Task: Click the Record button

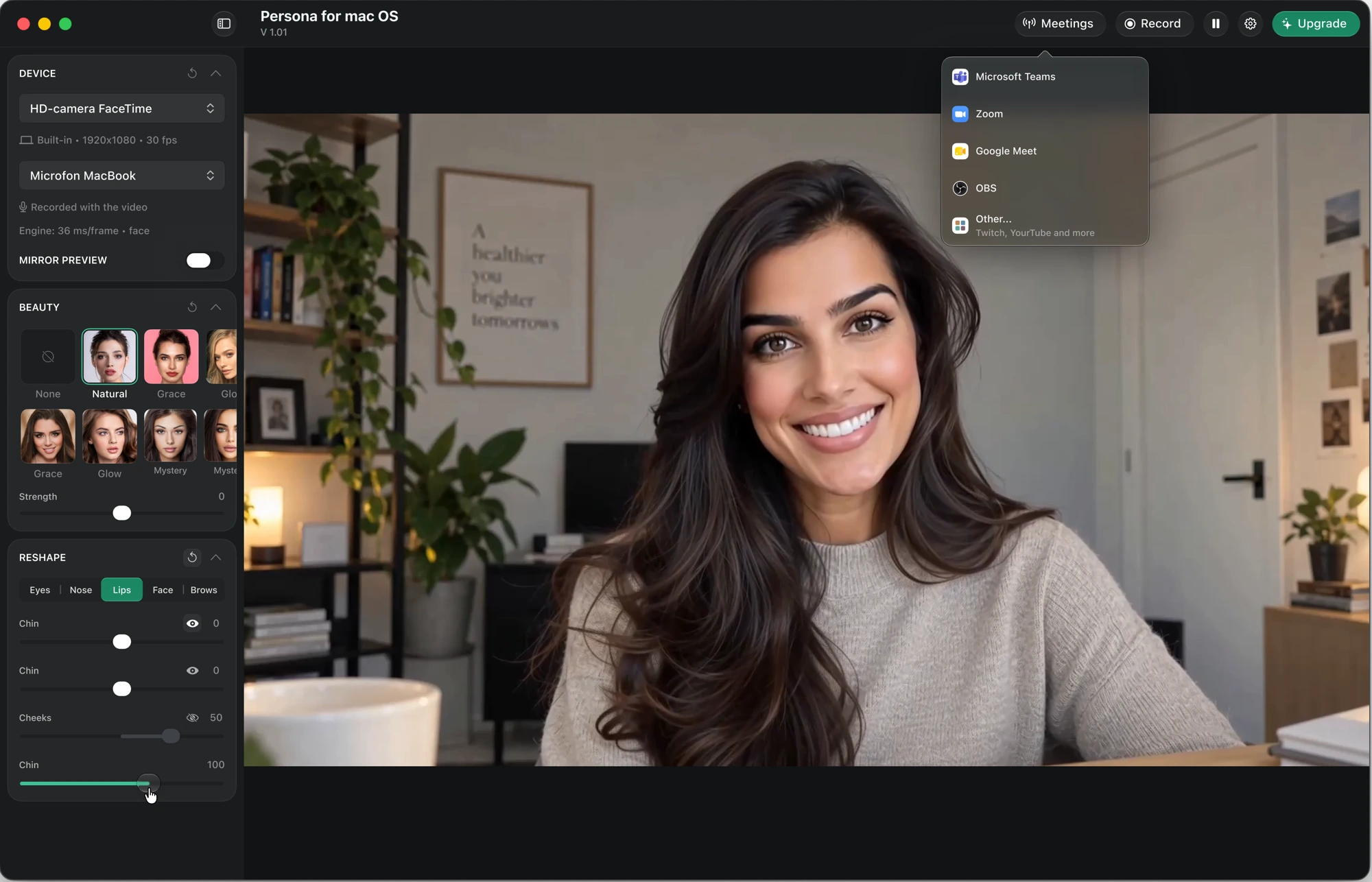Action: [1154, 24]
